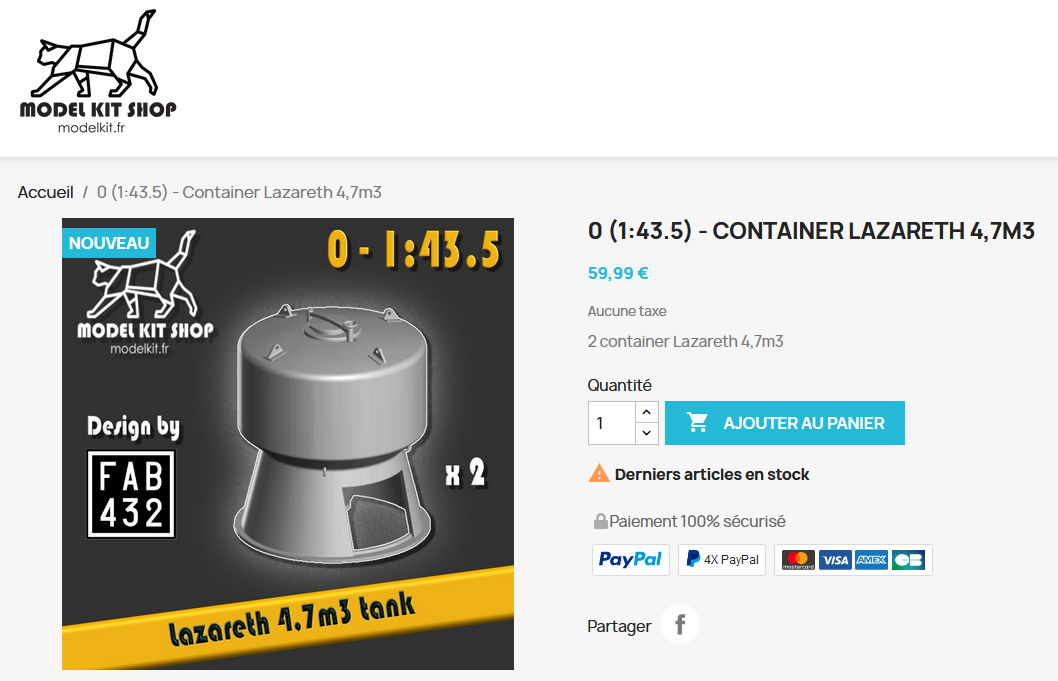This screenshot has height=681, width=1058.
Task: Click the modelkit.fr text under logo
Action: 92,128
